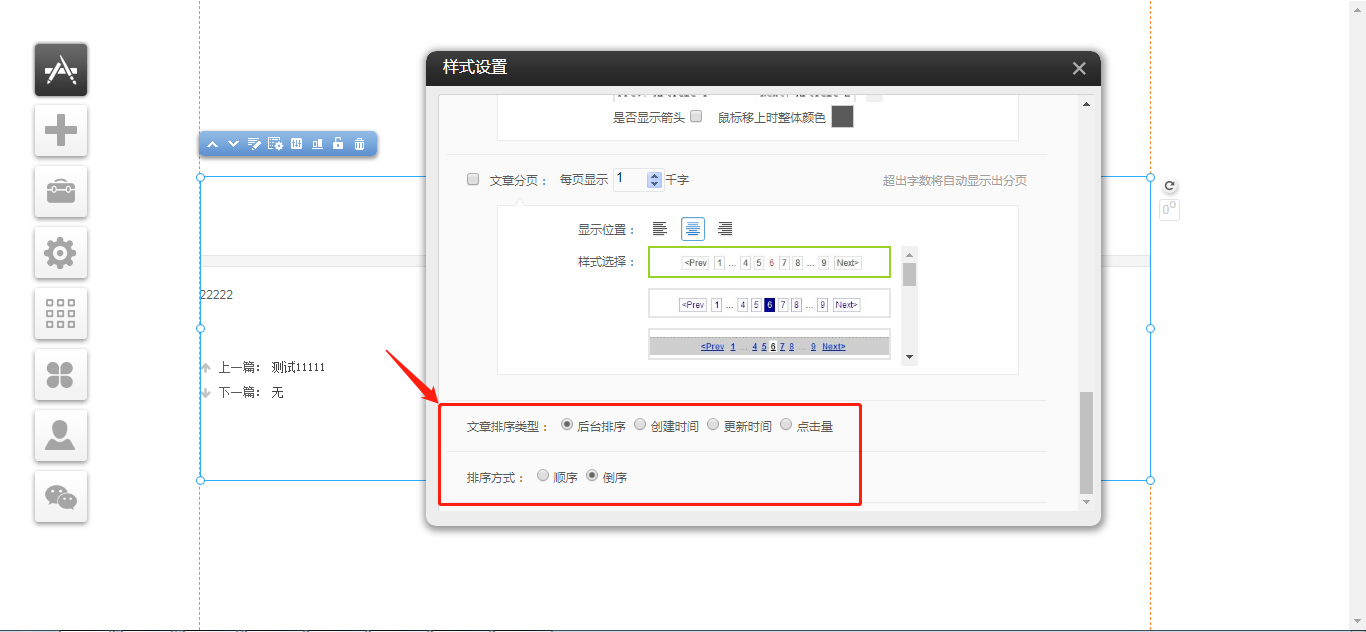Click the plus add button in sidebar

coord(61,130)
